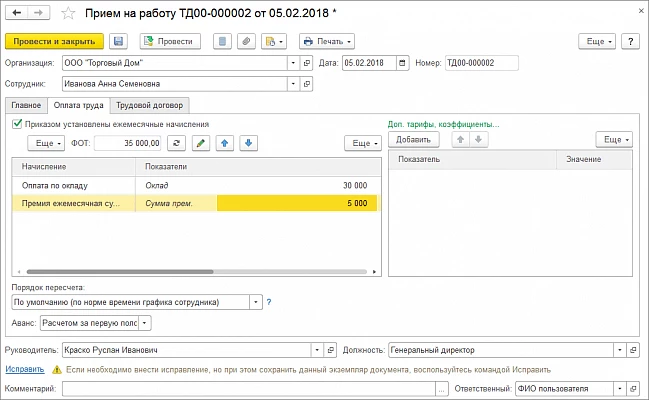
Task: Open help for Порядок пересчета question mark
Action: click(269, 302)
